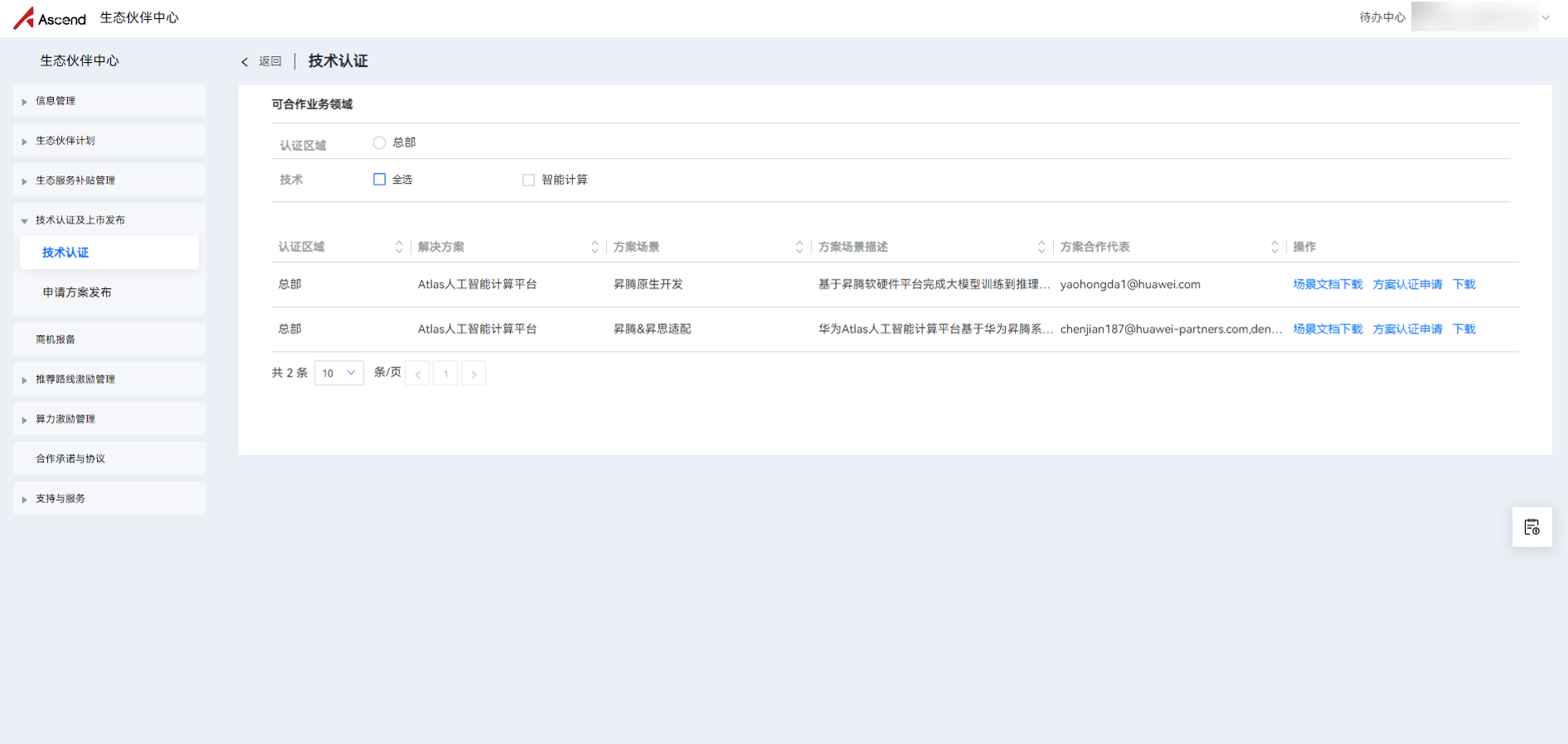
Task: Select the 总部 radio button
Action: coord(379,142)
